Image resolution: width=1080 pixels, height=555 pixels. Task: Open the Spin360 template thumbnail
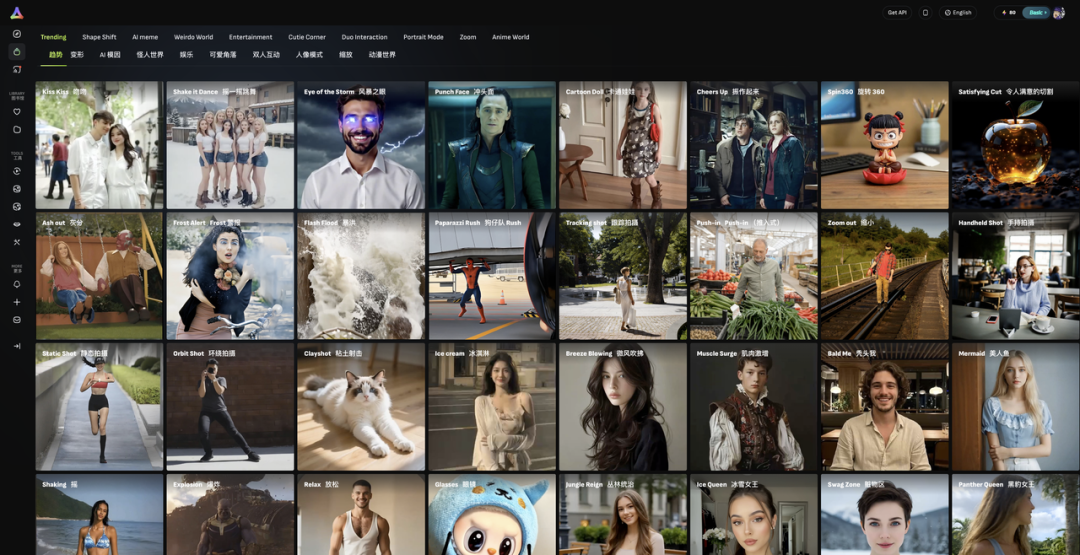pyautogui.click(x=884, y=145)
